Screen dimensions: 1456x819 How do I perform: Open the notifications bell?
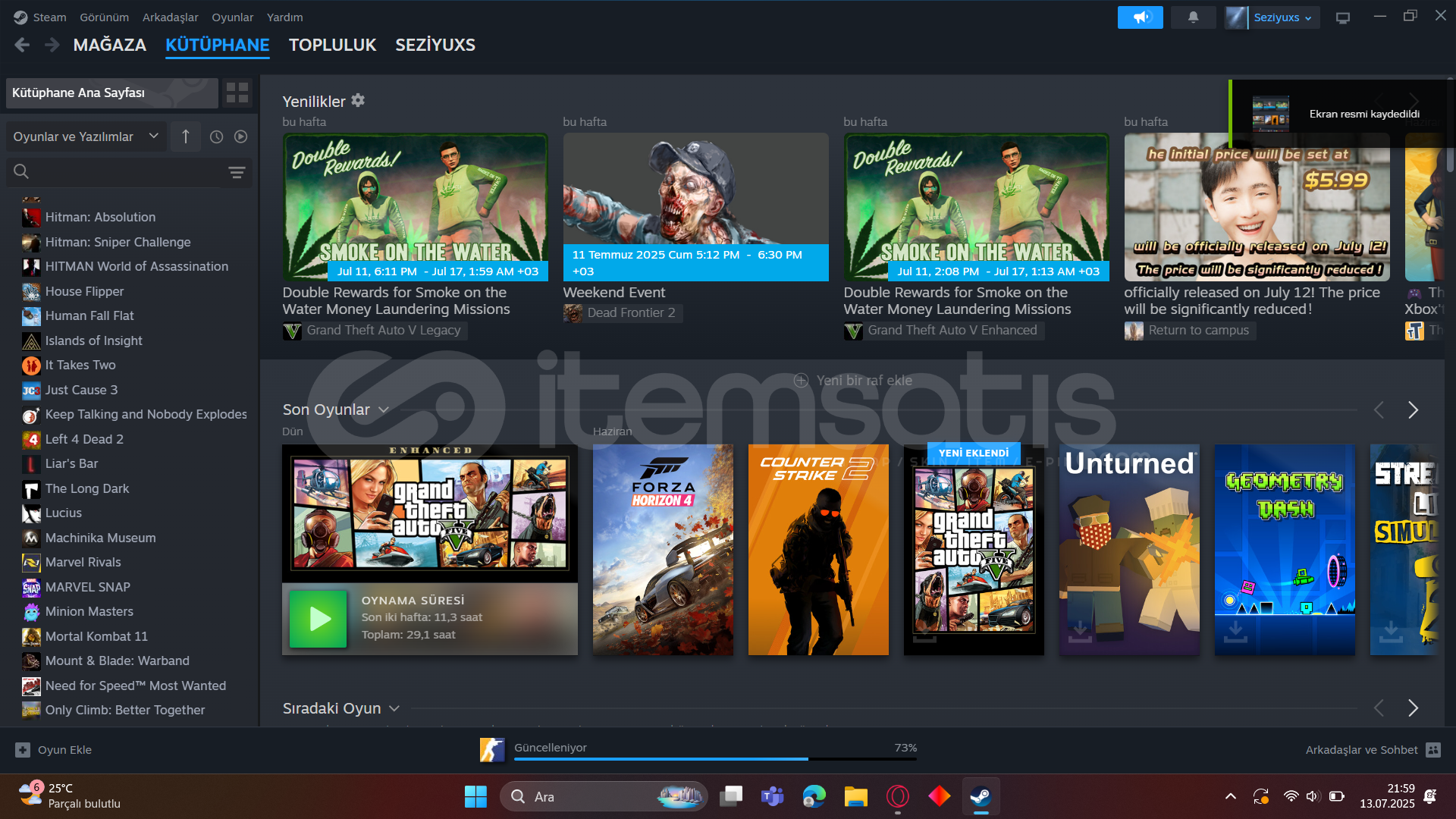click(x=1193, y=17)
